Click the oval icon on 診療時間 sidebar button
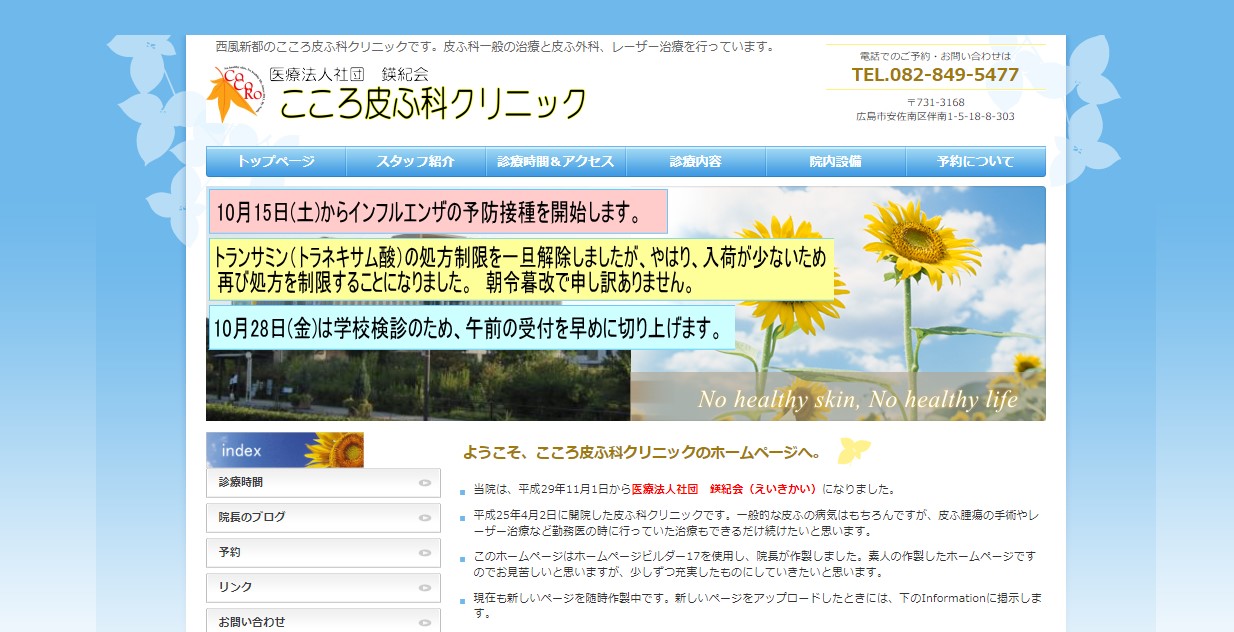 click(425, 483)
